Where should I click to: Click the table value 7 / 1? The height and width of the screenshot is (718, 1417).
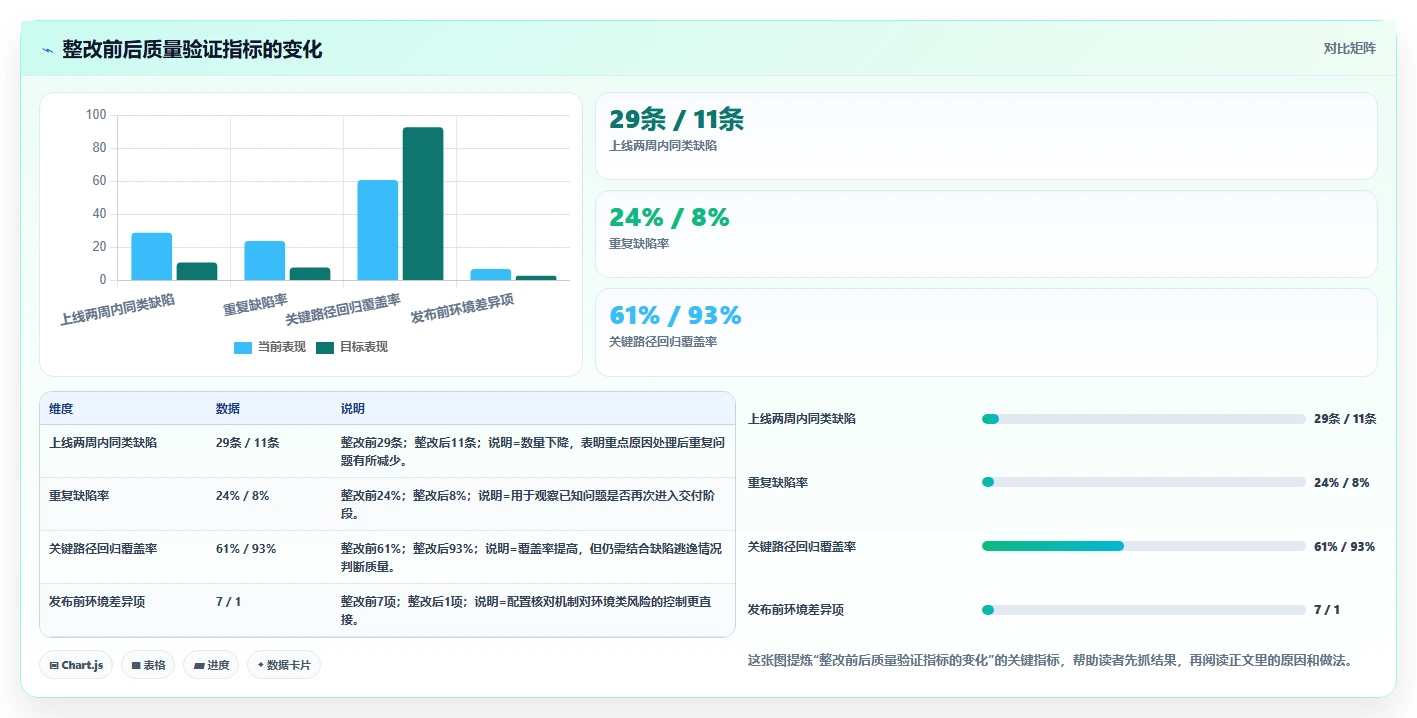(229, 602)
